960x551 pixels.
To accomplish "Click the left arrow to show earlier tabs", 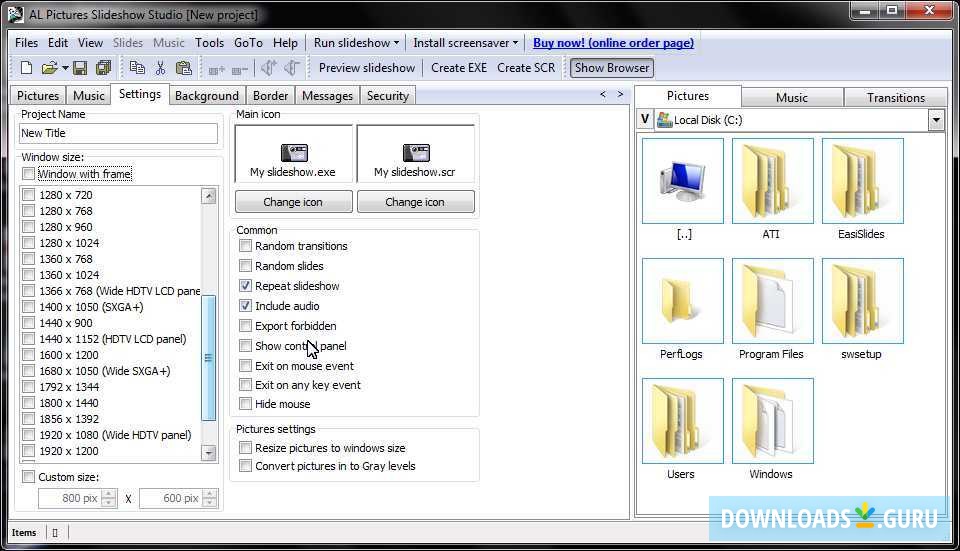I will pyautogui.click(x=603, y=94).
